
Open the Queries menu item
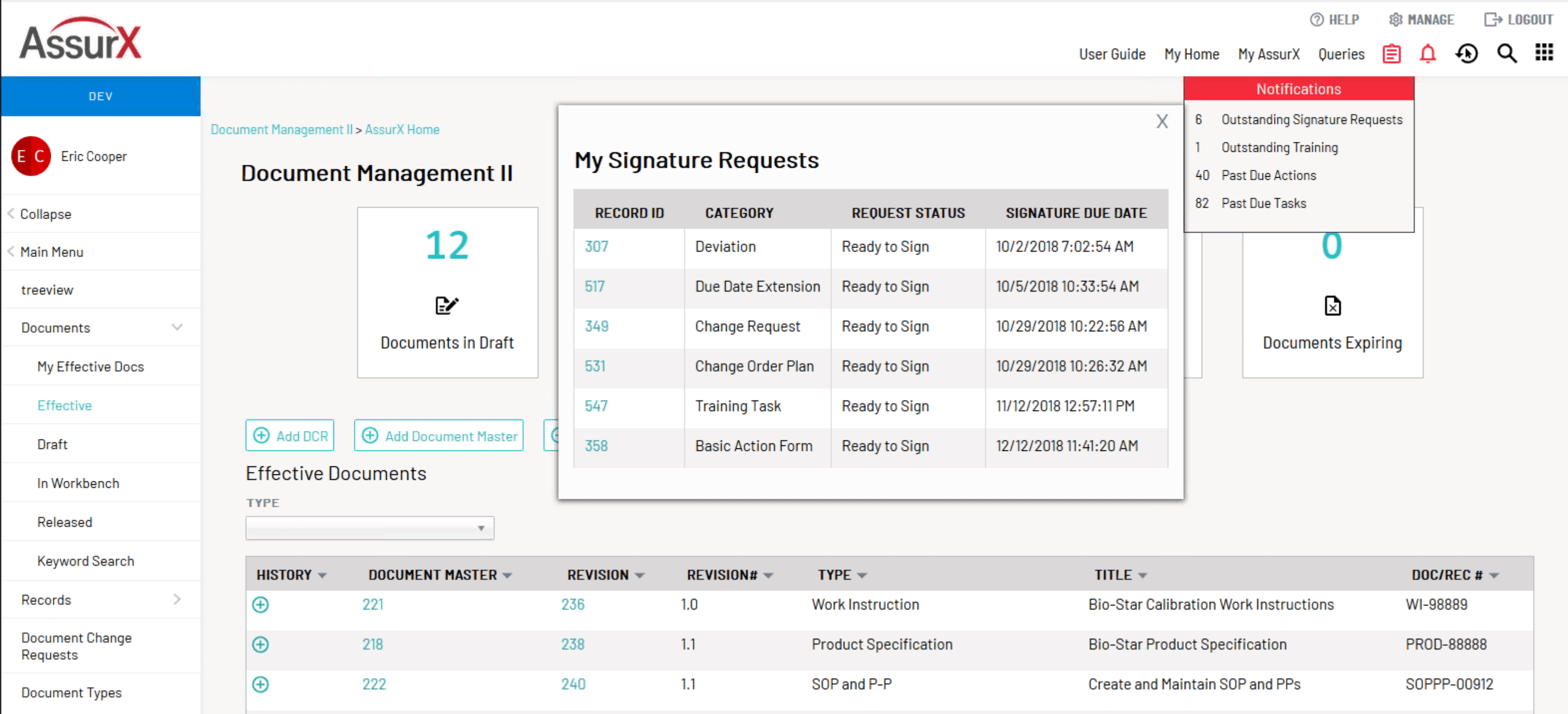point(1341,54)
